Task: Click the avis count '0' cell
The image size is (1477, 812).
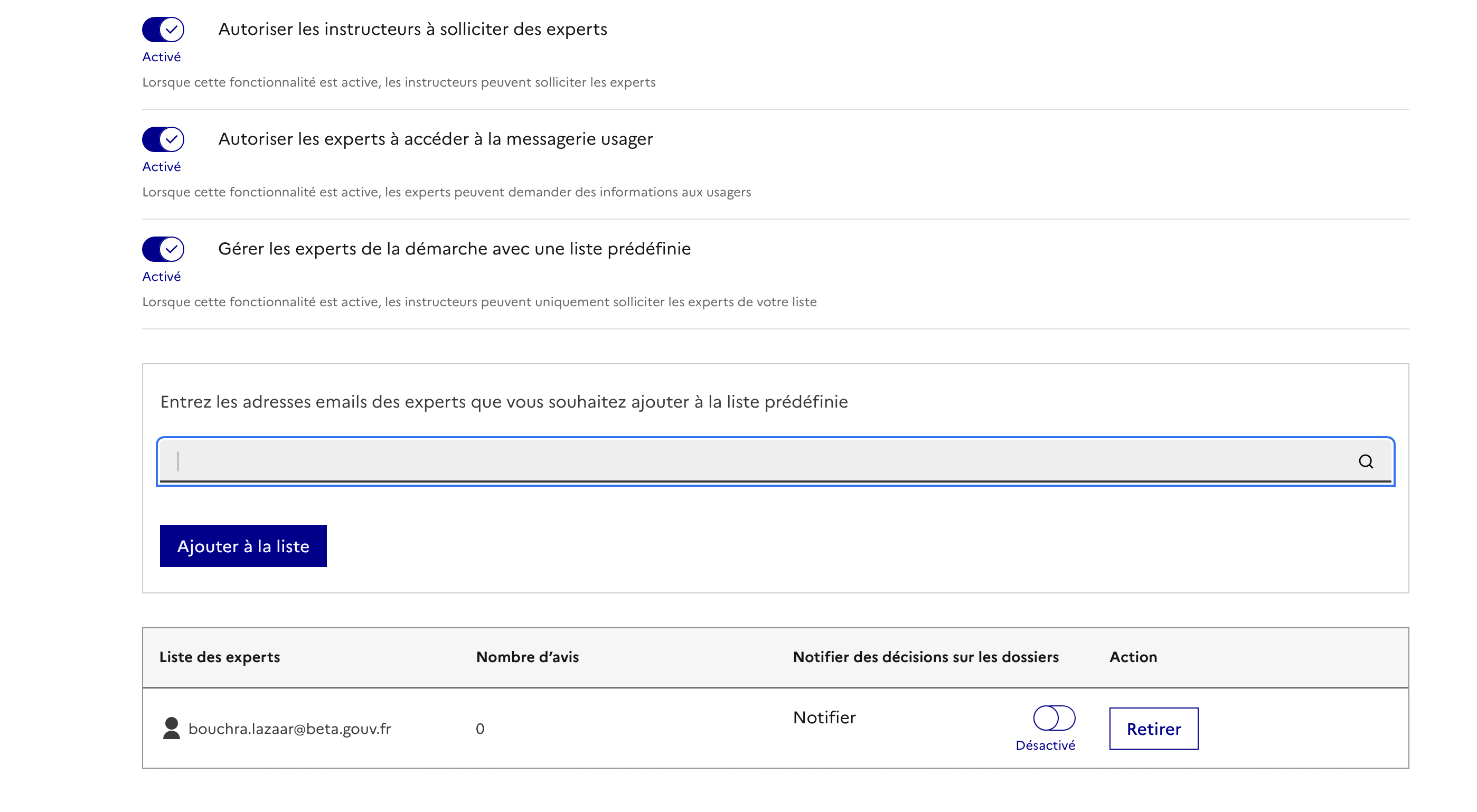Action: point(480,729)
